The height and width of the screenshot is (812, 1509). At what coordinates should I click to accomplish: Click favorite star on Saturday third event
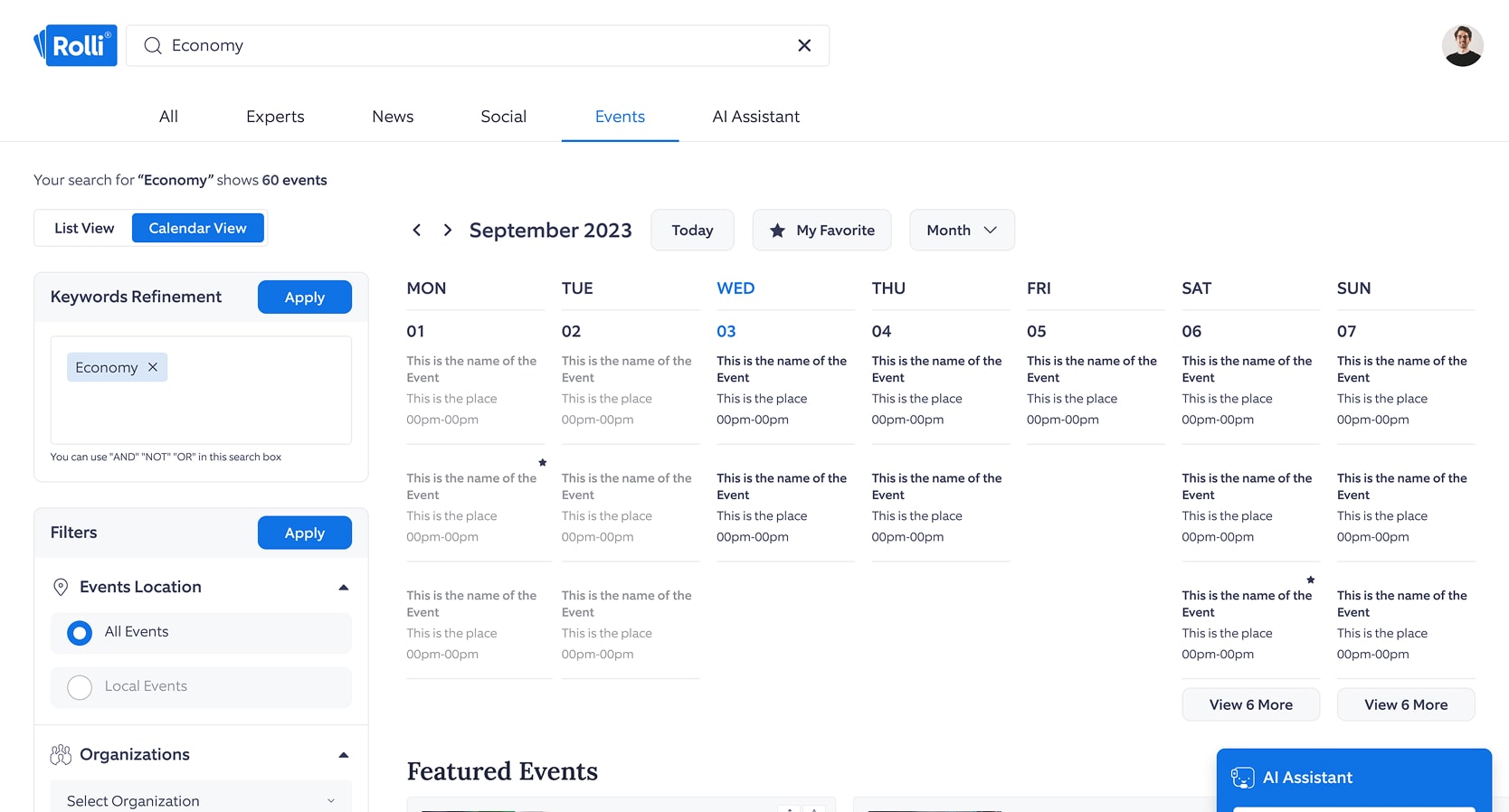pos(1311,580)
